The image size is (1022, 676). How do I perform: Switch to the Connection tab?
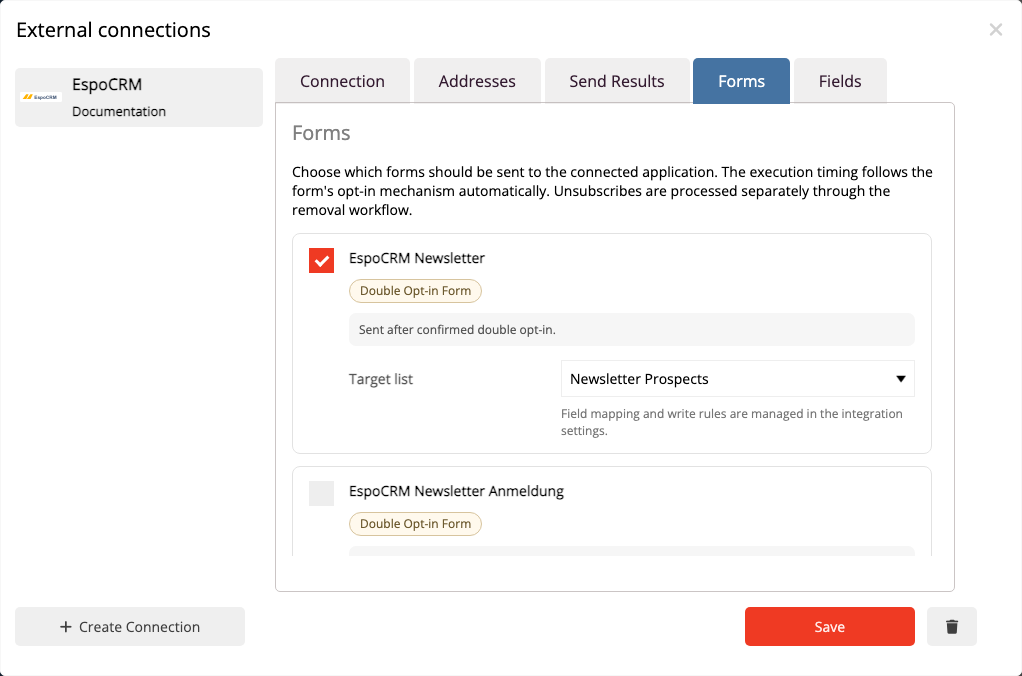(x=342, y=81)
